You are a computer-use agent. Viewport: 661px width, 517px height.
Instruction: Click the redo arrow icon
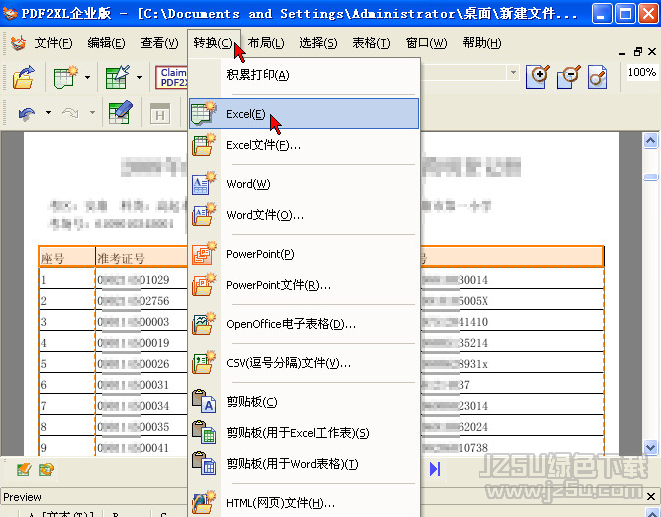click(70, 113)
